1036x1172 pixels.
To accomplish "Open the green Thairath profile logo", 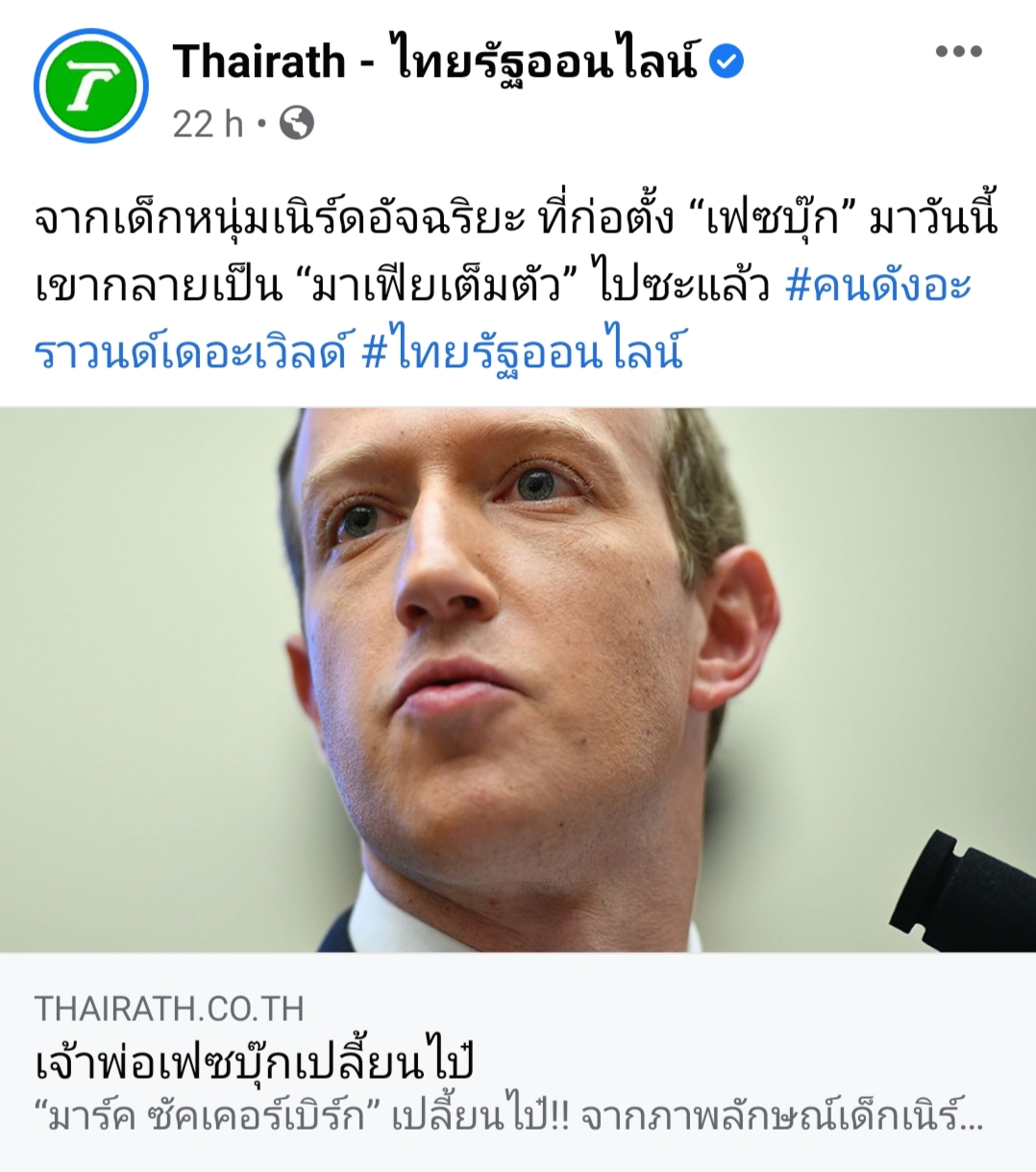I will 91,86.
